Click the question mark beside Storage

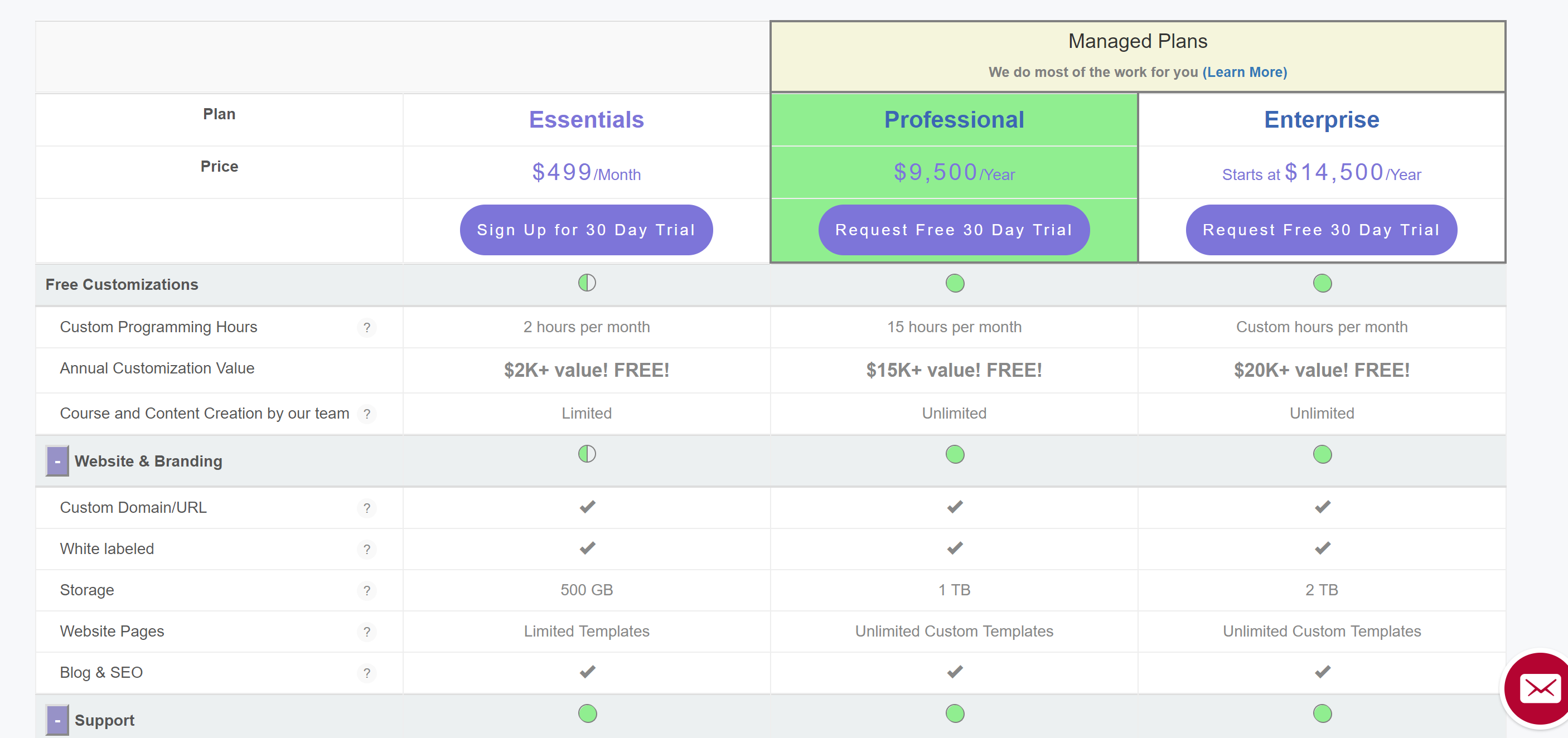[367, 590]
